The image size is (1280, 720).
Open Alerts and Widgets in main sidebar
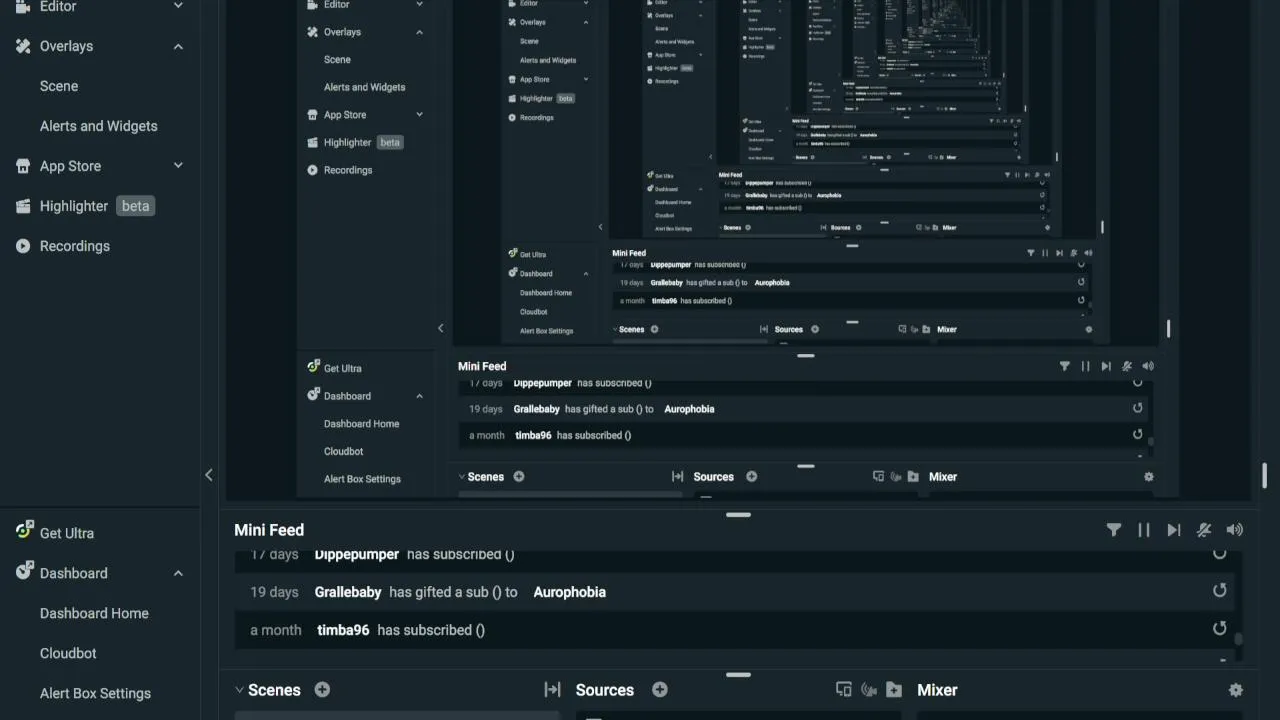[x=98, y=126]
